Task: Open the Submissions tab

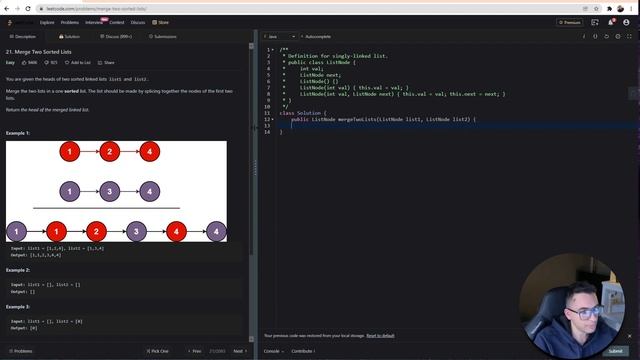Action: (x=162, y=36)
